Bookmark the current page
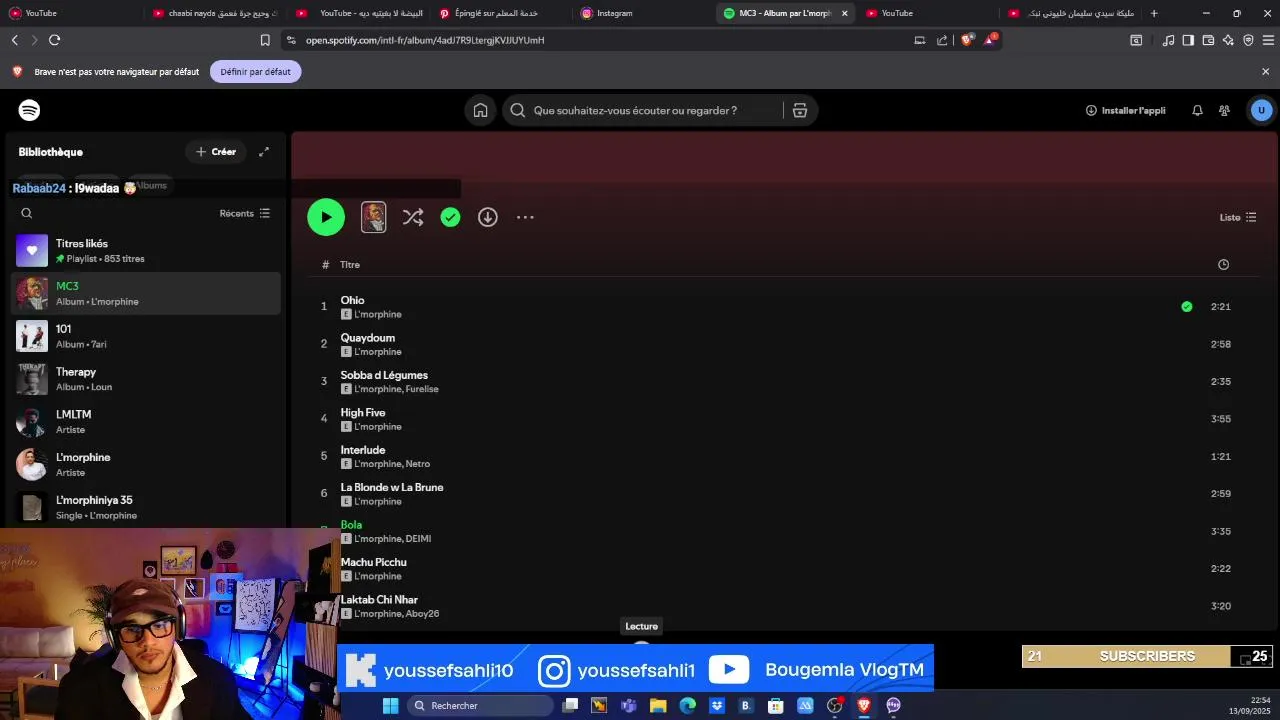Screen dimensions: 1280x720 click(x=265, y=40)
